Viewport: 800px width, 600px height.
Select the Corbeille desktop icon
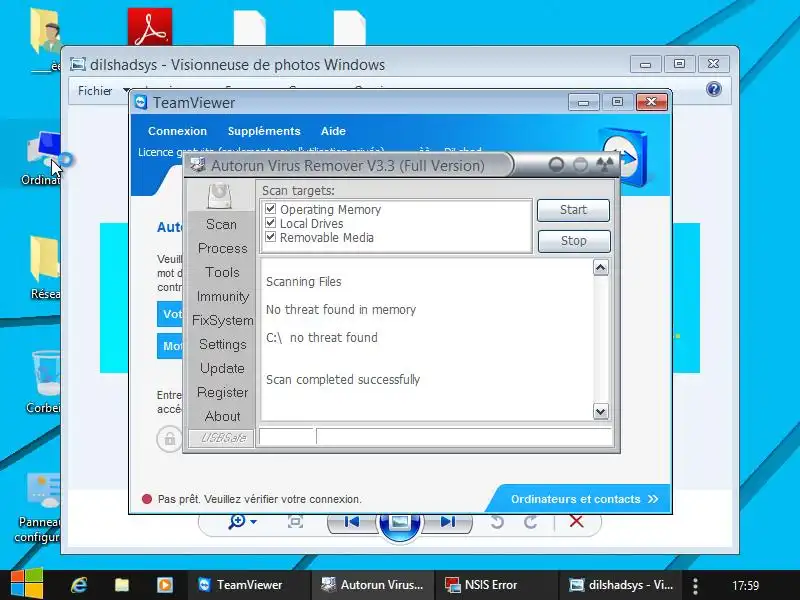tap(45, 382)
